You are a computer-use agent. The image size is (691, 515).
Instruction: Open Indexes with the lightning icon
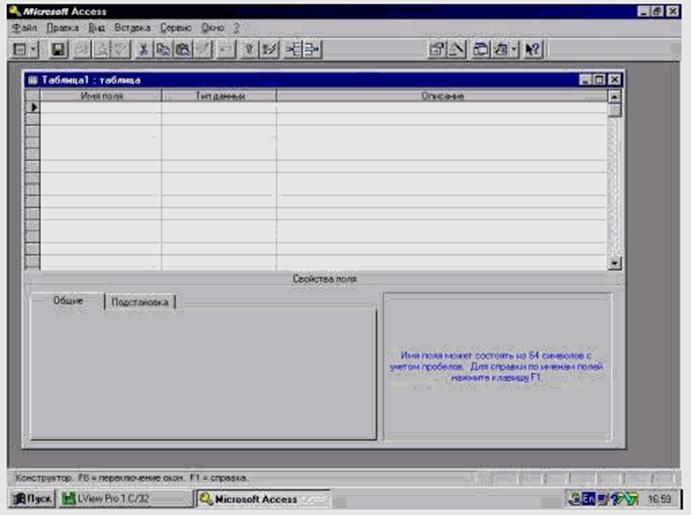[x=269, y=49]
